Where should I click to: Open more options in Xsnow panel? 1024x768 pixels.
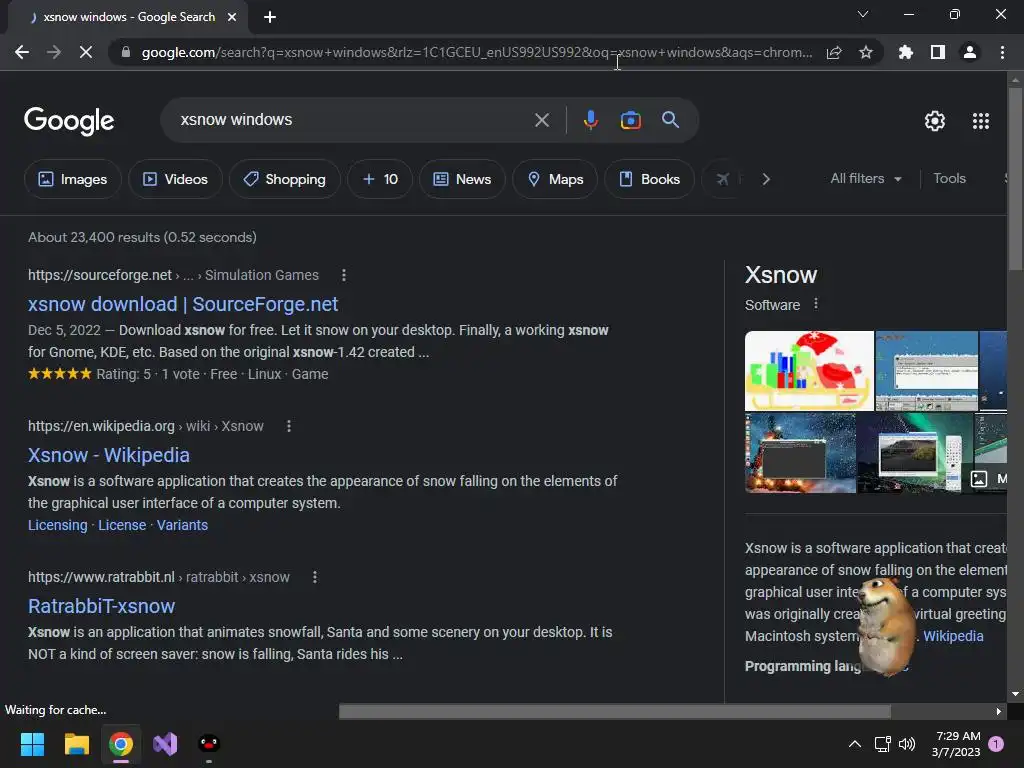(816, 304)
